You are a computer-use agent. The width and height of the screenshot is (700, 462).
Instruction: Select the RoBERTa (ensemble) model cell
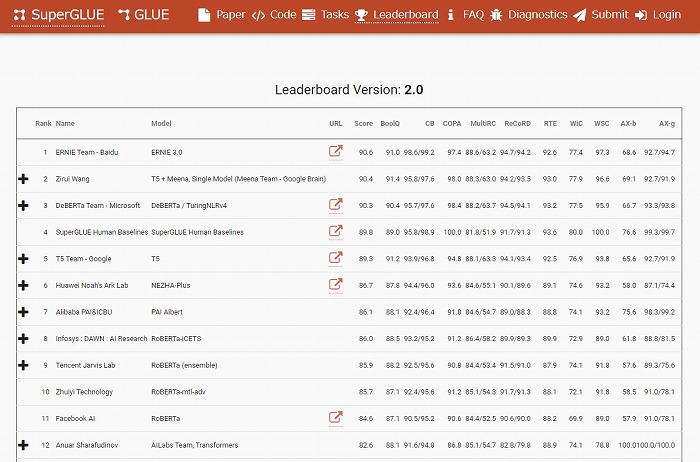click(184, 365)
